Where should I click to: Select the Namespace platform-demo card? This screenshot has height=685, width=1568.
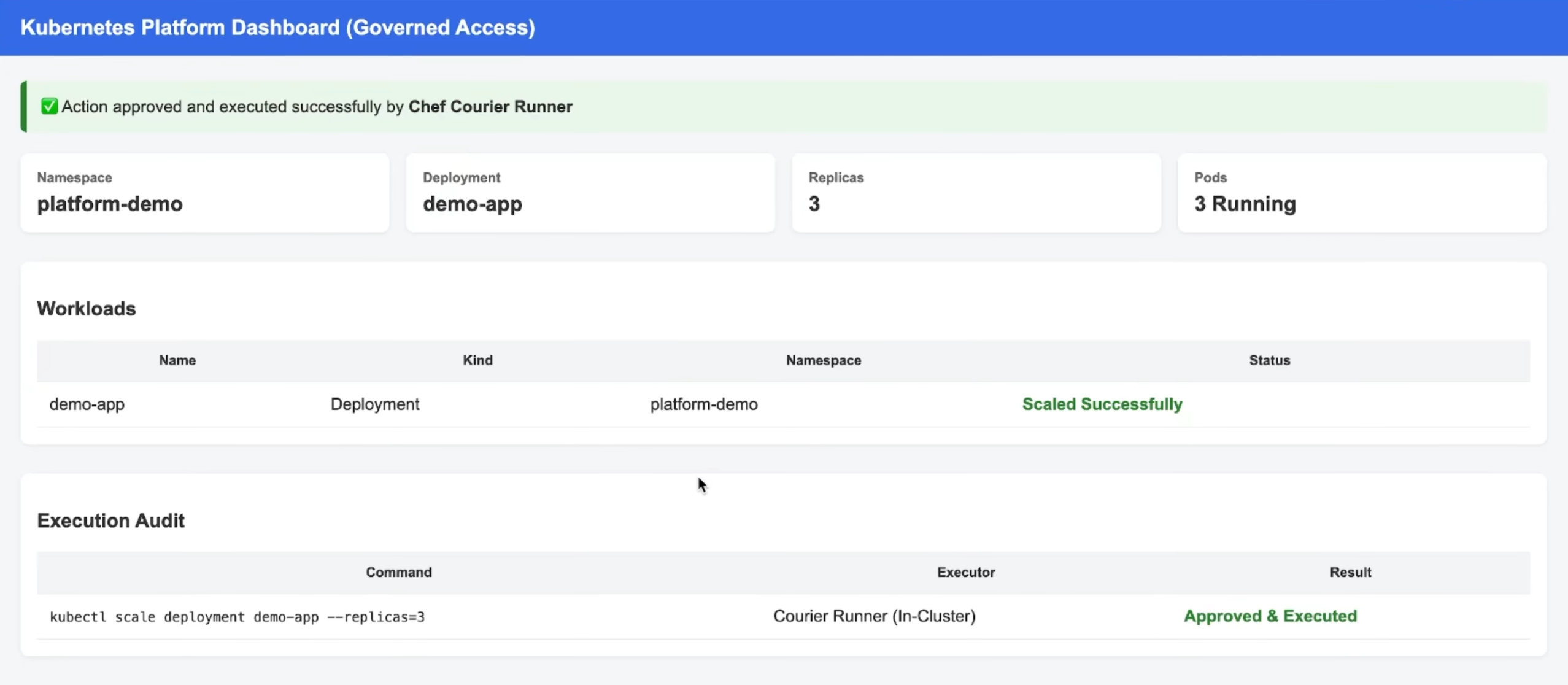coord(204,193)
